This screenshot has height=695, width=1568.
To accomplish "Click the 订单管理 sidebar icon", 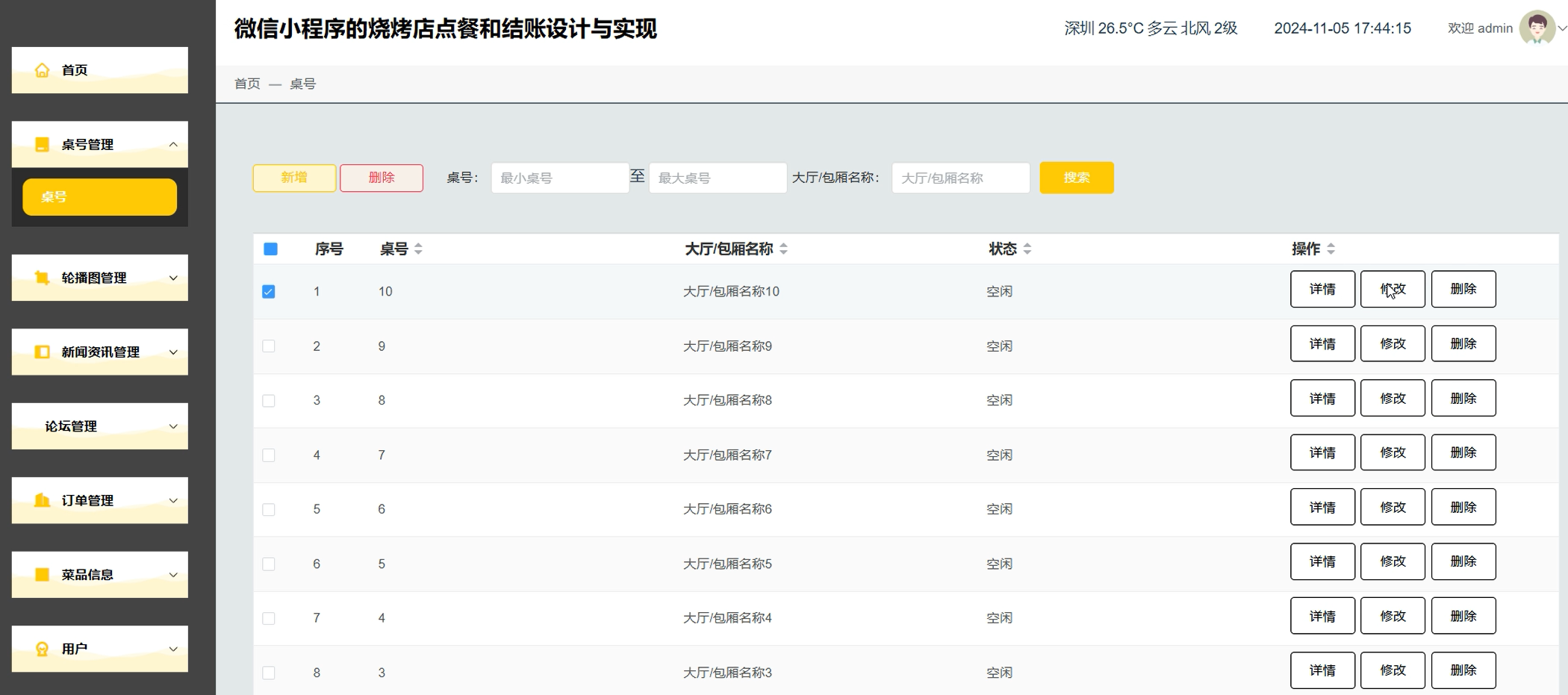I will (x=43, y=500).
